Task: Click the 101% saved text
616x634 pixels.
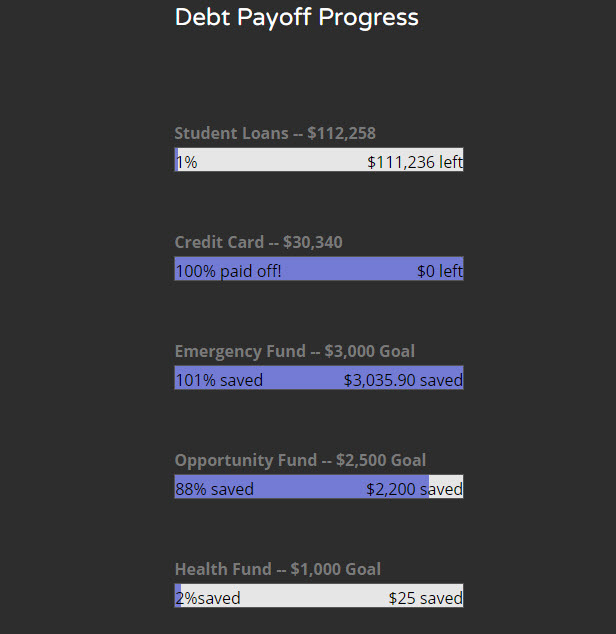Action: coord(219,380)
